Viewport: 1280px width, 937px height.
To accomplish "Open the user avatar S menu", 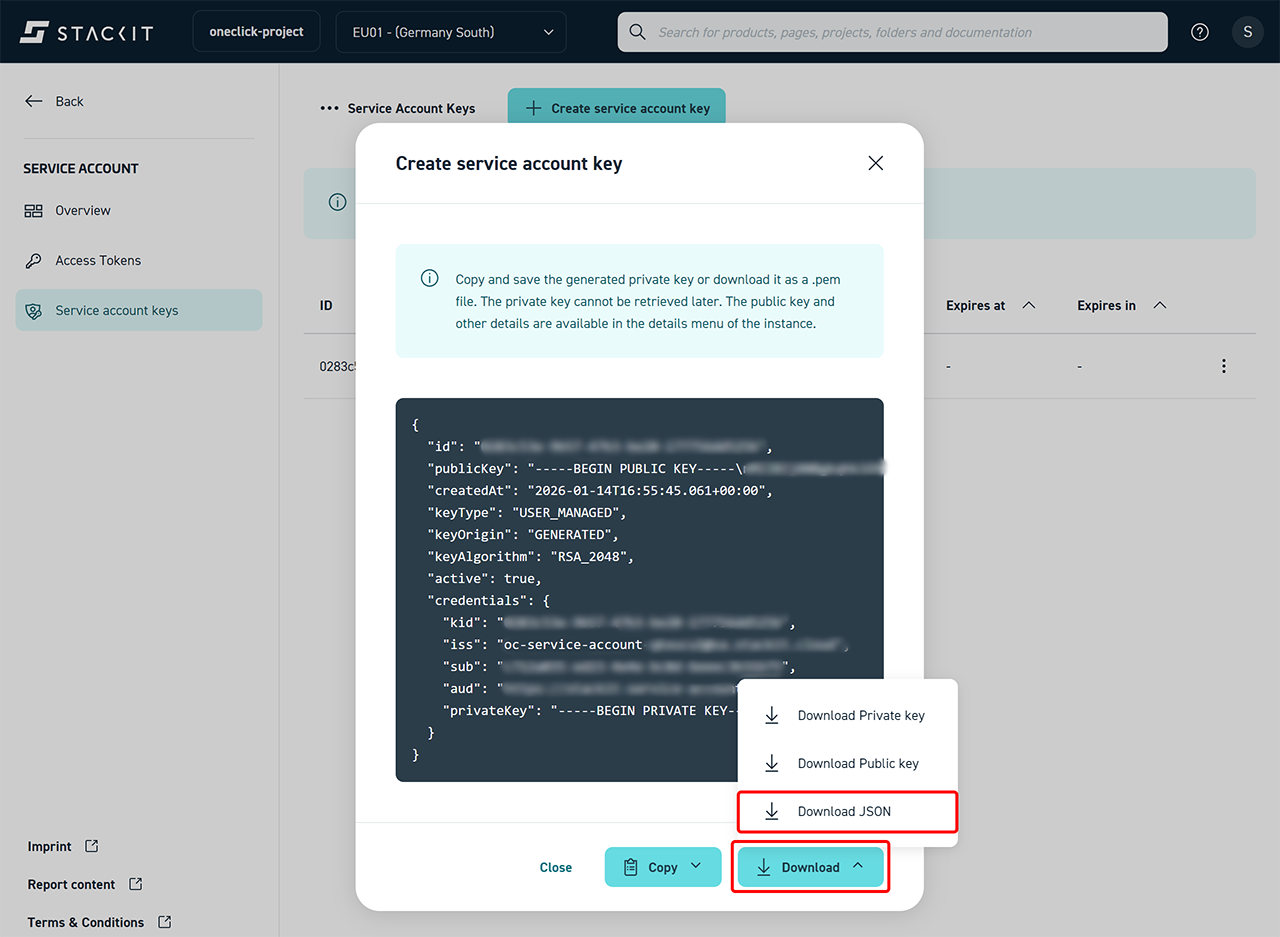I will pos(1247,32).
